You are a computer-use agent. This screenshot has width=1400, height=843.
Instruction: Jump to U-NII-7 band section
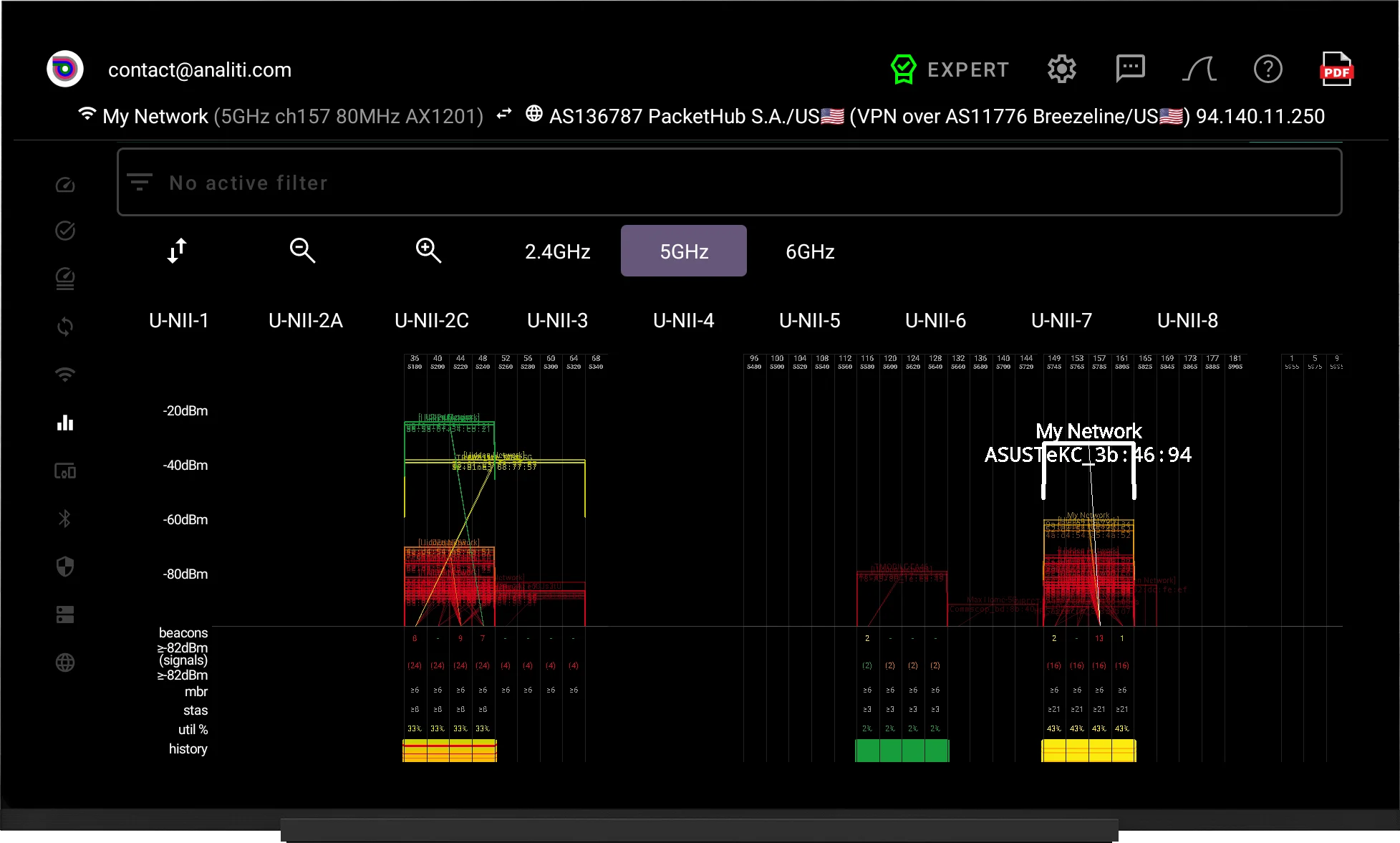click(1061, 320)
